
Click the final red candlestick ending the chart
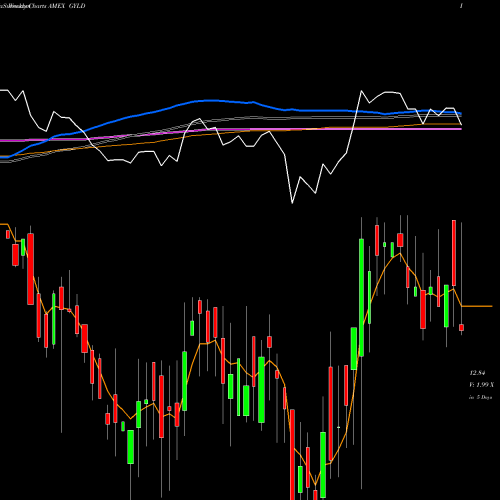[461, 327]
